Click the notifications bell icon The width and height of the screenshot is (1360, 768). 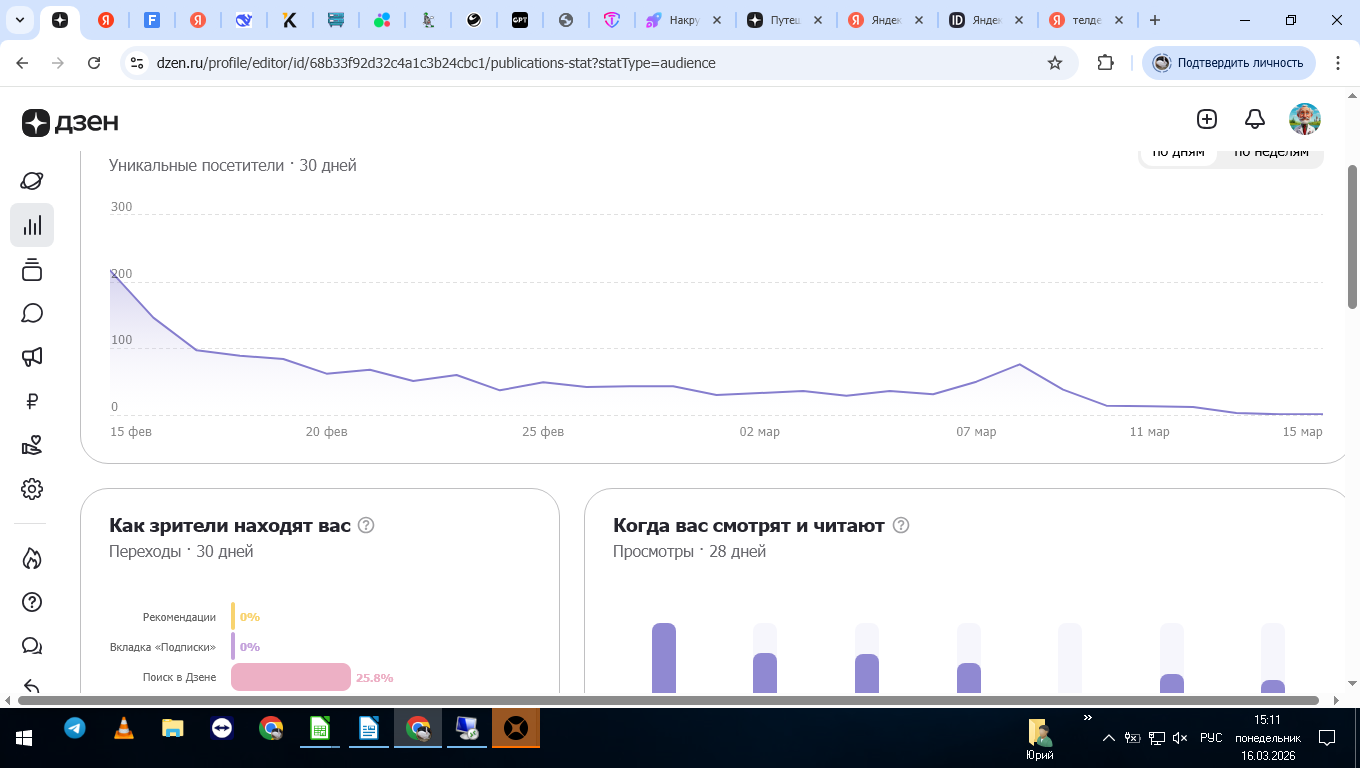[x=1255, y=119]
